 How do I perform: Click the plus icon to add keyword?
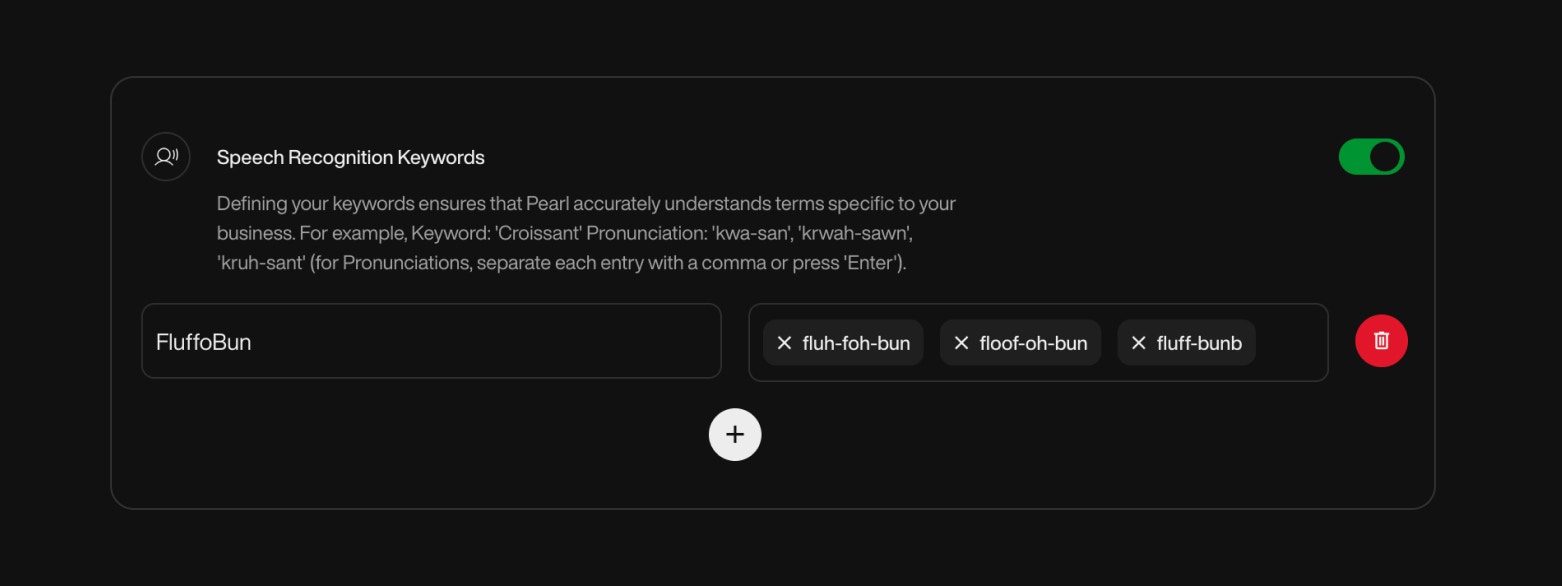(x=735, y=434)
